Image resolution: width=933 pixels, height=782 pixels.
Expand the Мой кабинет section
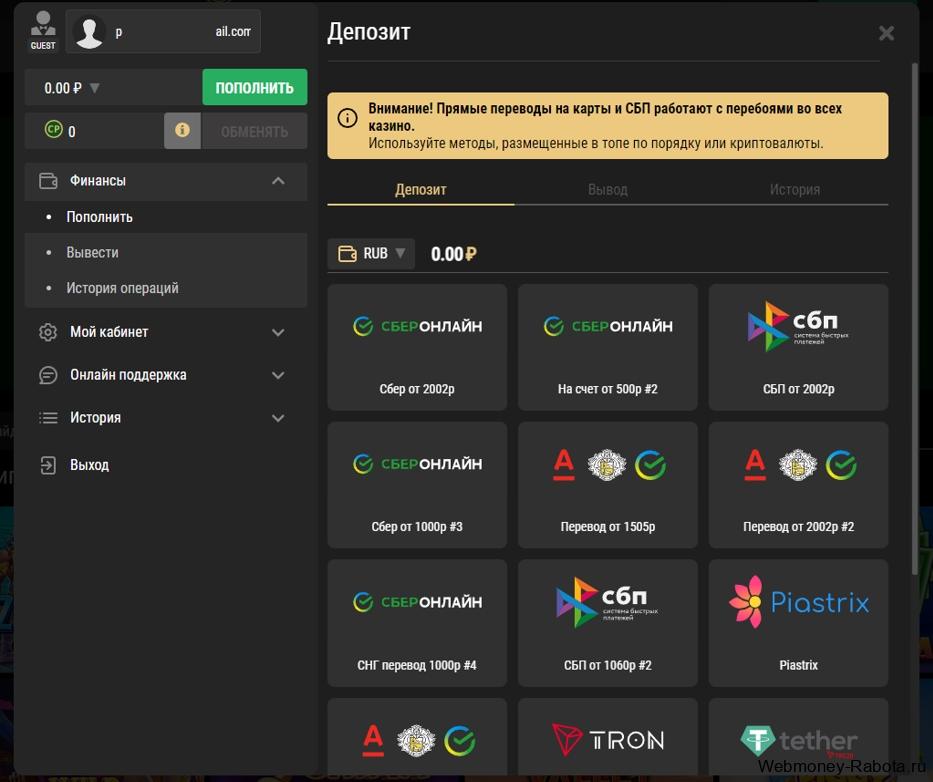(x=278, y=332)
